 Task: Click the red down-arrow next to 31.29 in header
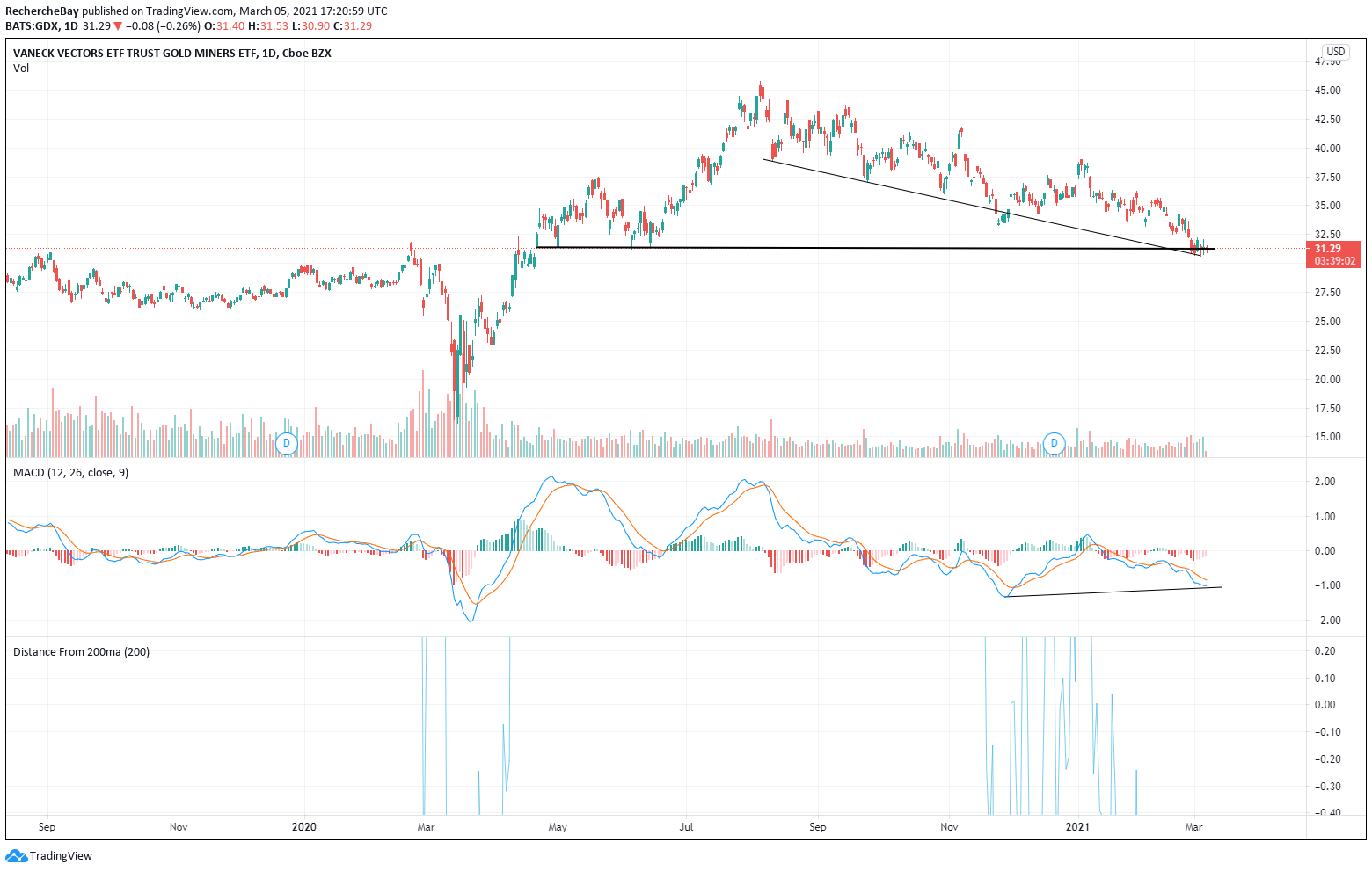[118, 26]
